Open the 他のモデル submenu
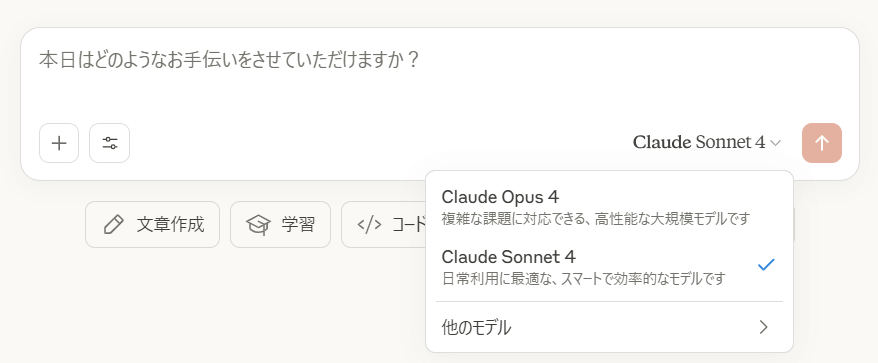 609,327
